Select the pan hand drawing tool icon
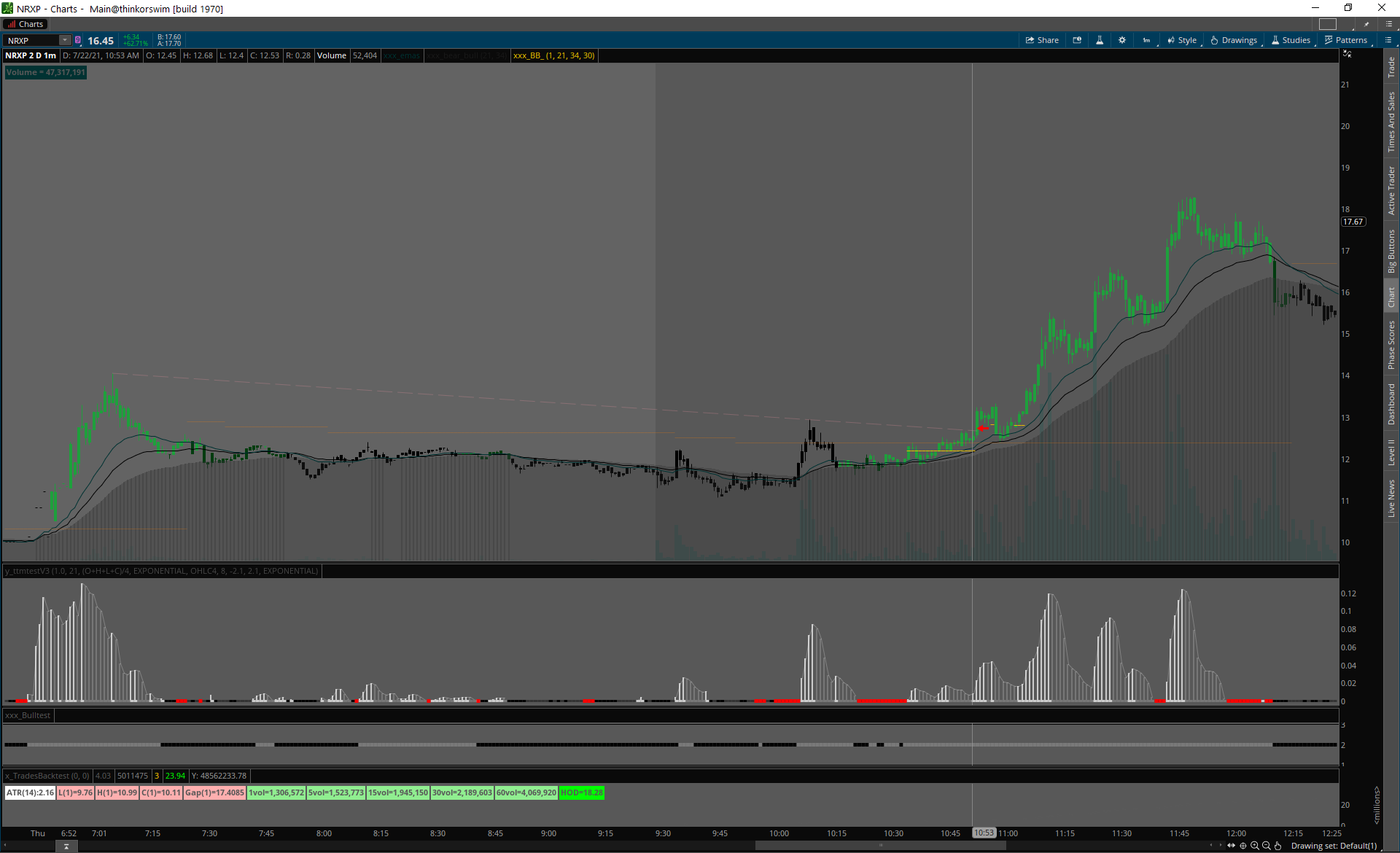 (x=1277, y=846)
